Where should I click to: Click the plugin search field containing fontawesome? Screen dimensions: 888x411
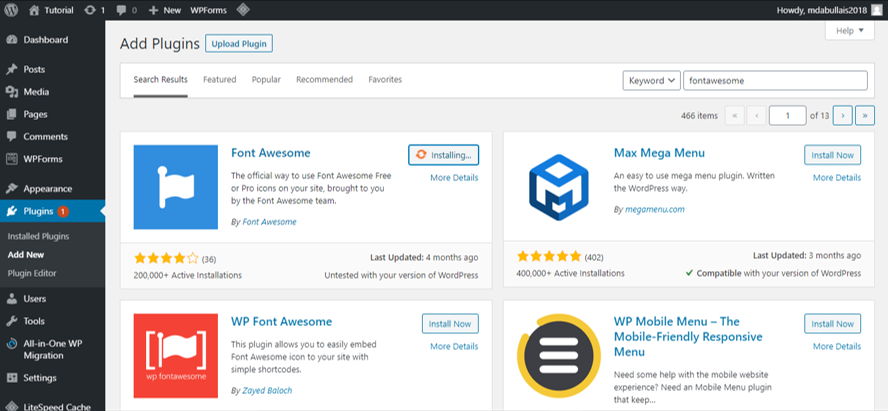775,80
